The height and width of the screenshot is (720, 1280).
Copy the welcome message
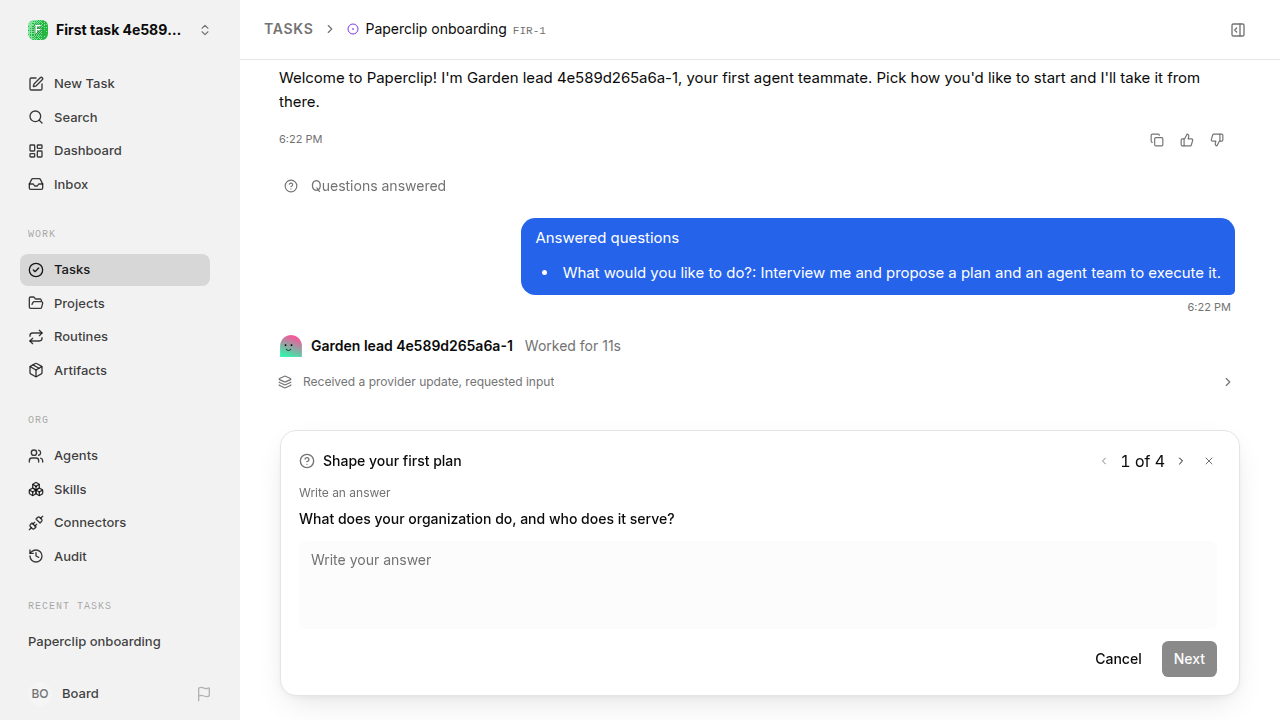(x=1157, y=140)
